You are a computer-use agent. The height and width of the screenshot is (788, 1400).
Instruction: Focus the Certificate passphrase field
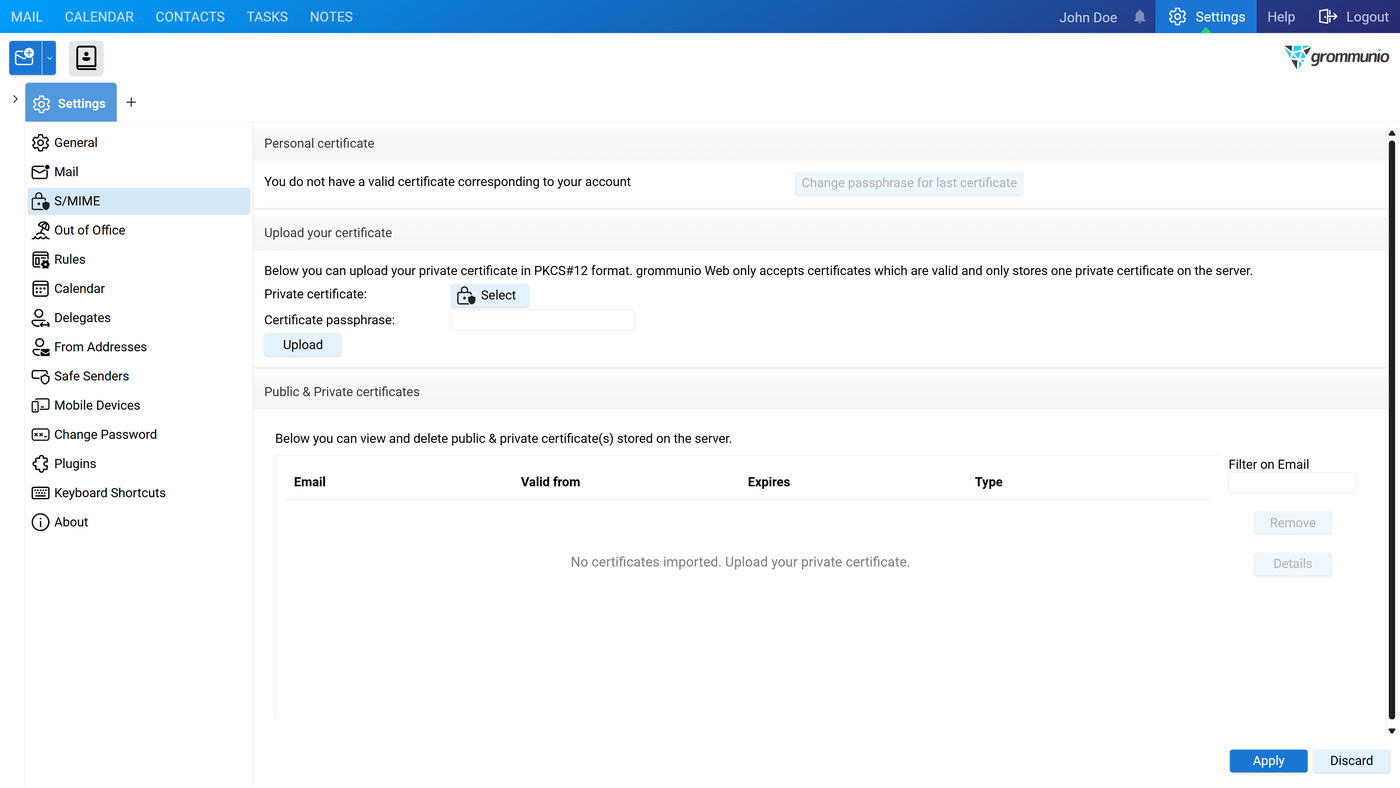(x=542, y=320)
